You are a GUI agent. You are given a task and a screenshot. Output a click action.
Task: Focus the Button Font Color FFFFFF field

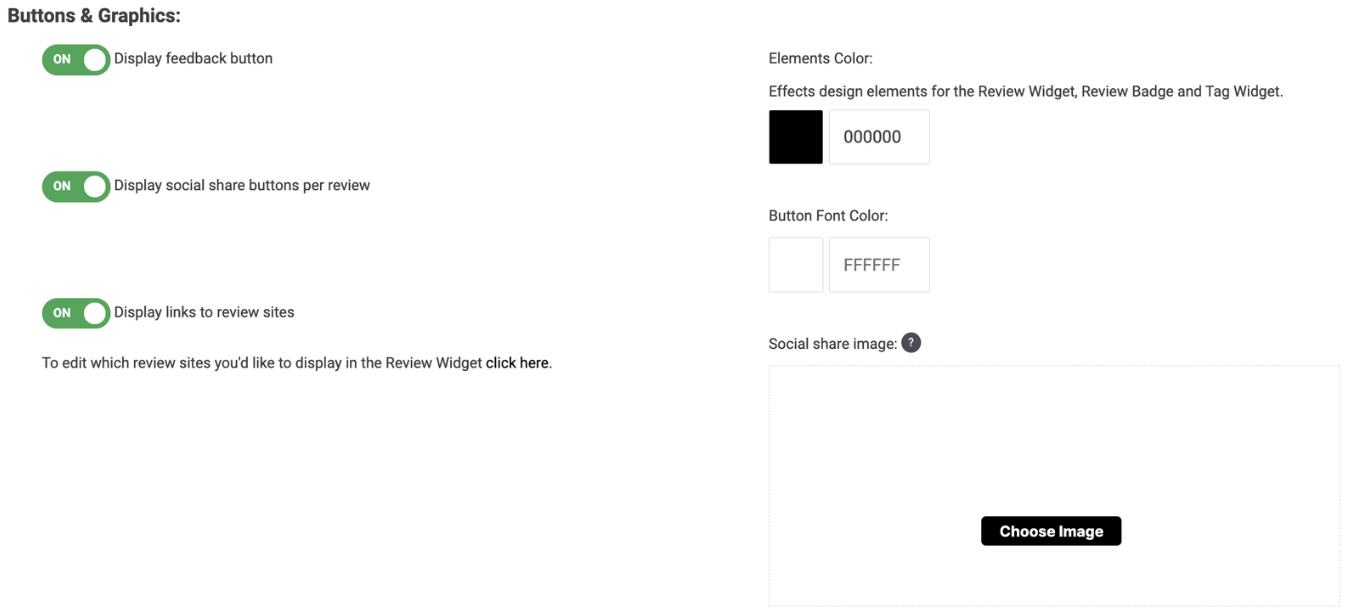pyautogui.click(x=879, y=265)
